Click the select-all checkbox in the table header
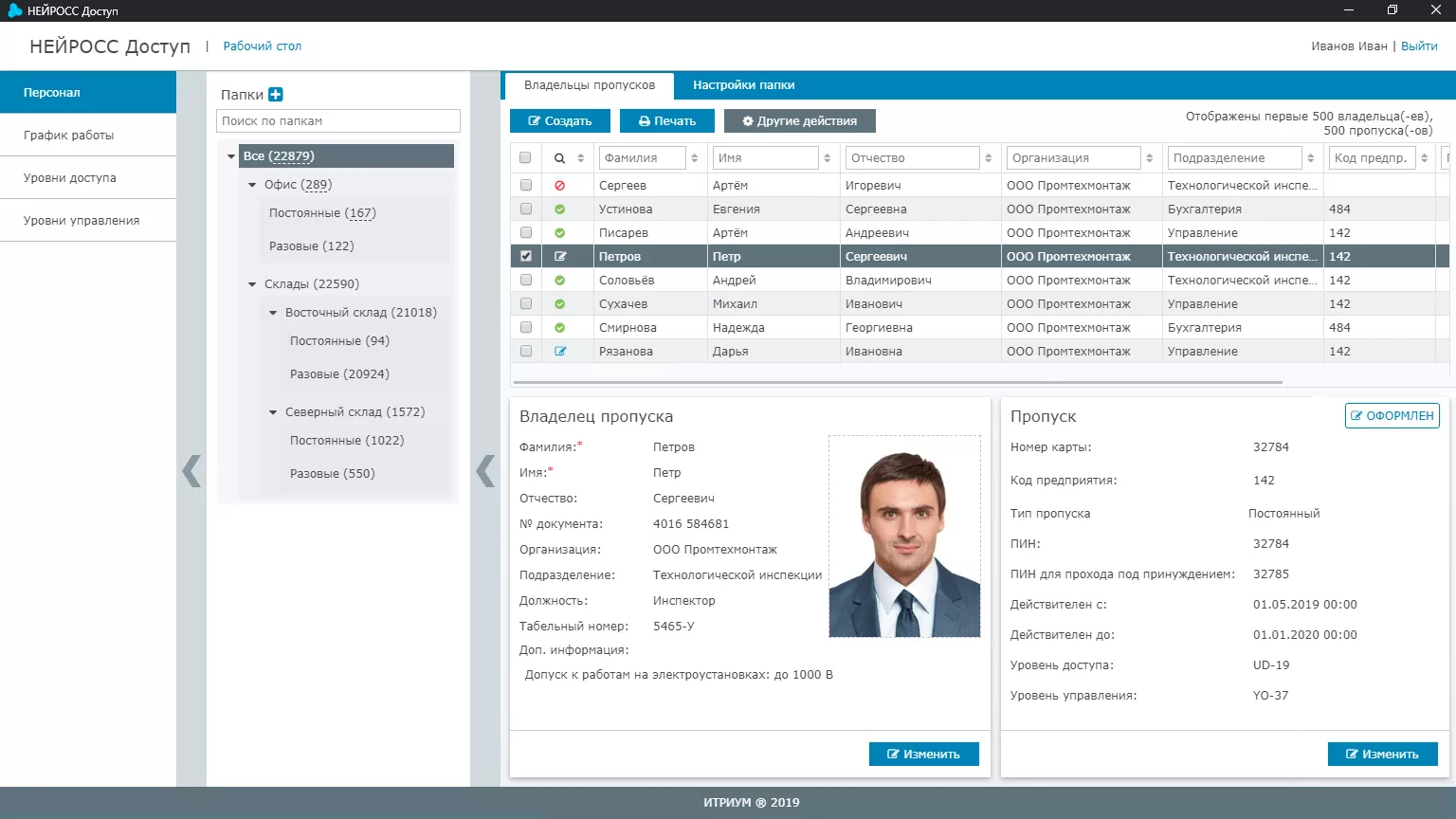The height and width of the screenshot is (819, 1456). (x=526, y=157)
